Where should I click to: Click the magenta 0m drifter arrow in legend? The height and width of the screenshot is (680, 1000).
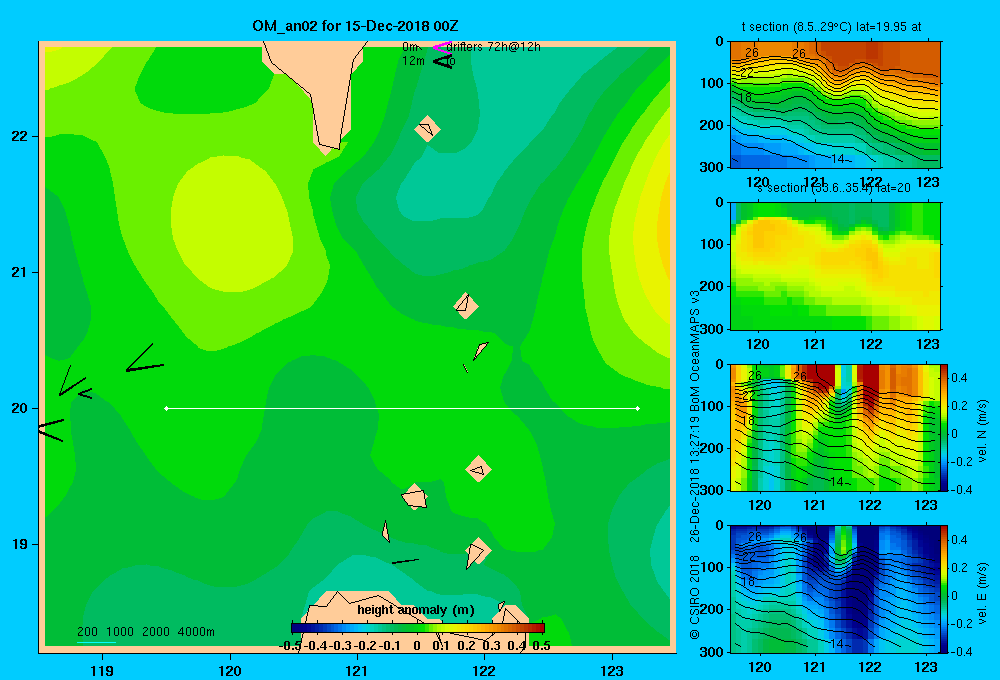tap(442, 47)
